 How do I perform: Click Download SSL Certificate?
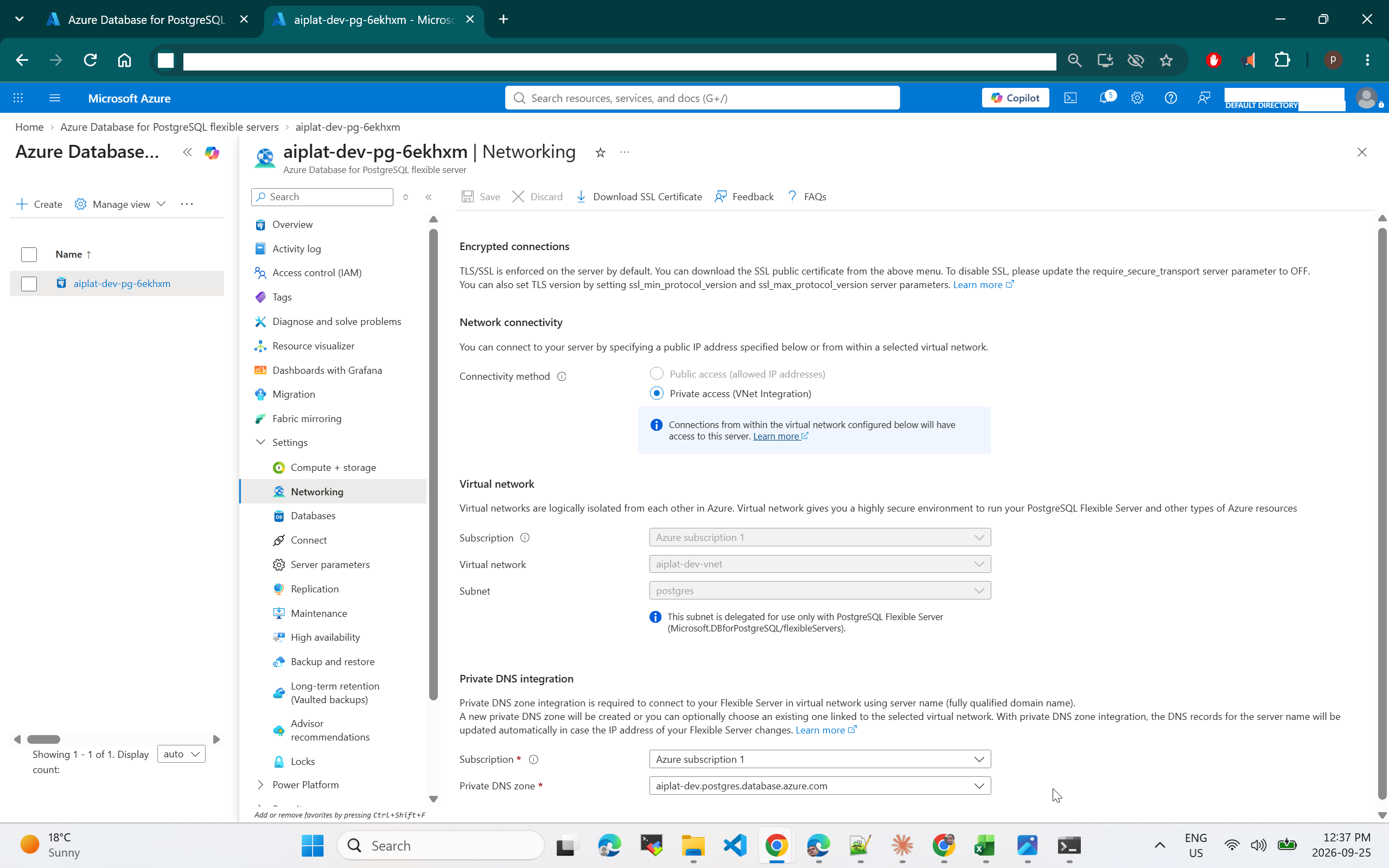638,197
